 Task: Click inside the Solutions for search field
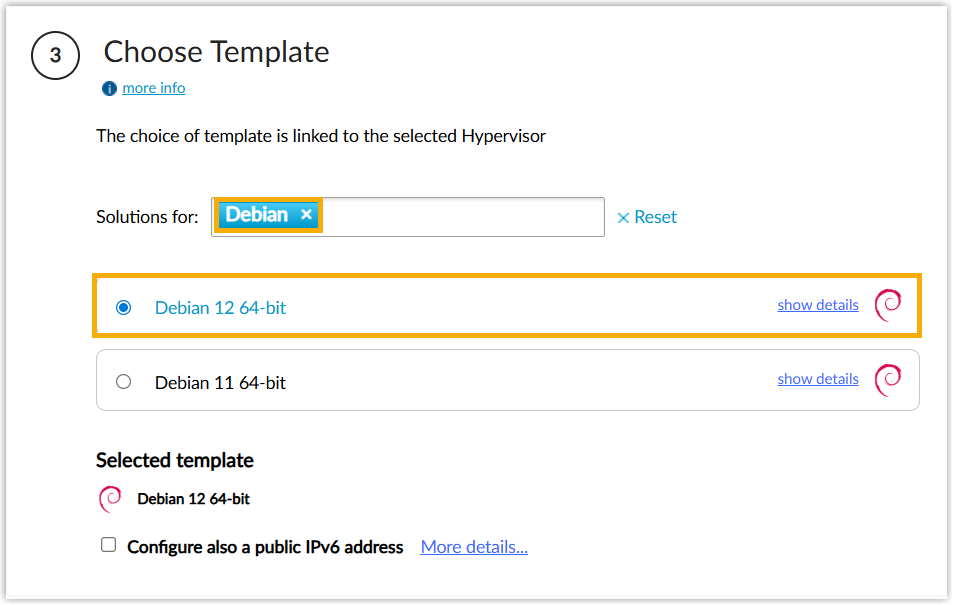[460, 217]
